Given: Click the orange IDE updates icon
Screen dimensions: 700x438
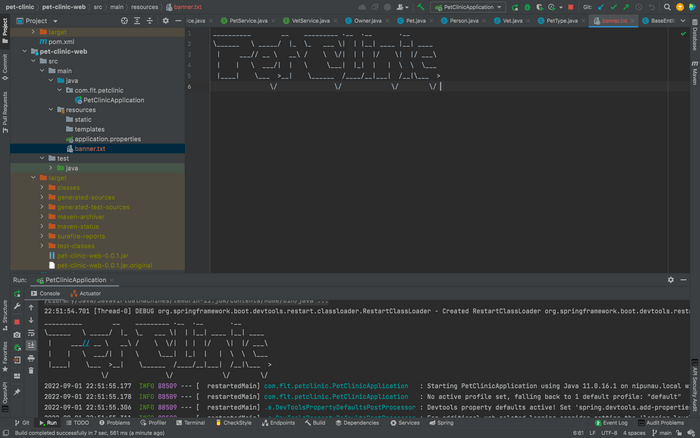Looking at the screenshot, I should [x=679, y=7].
